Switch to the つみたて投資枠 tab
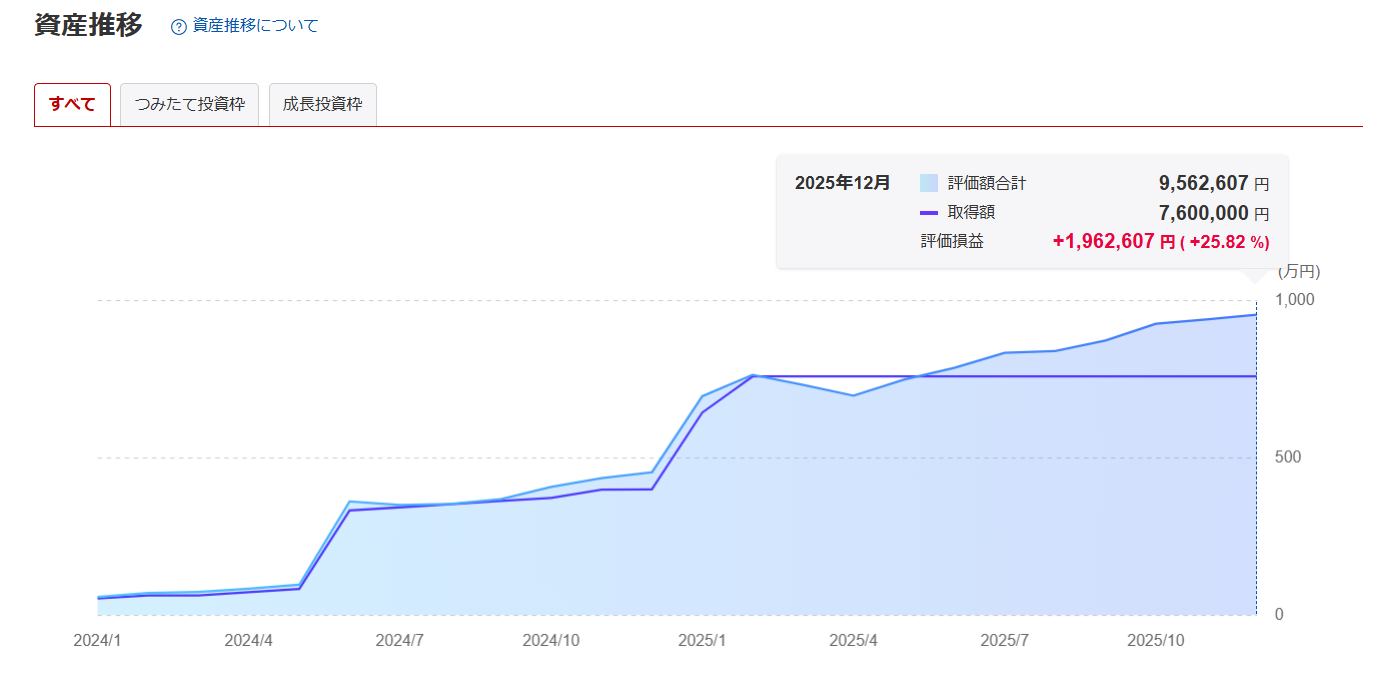The height and width of the screenshot is (690, 1395). [x=189, y=104]
